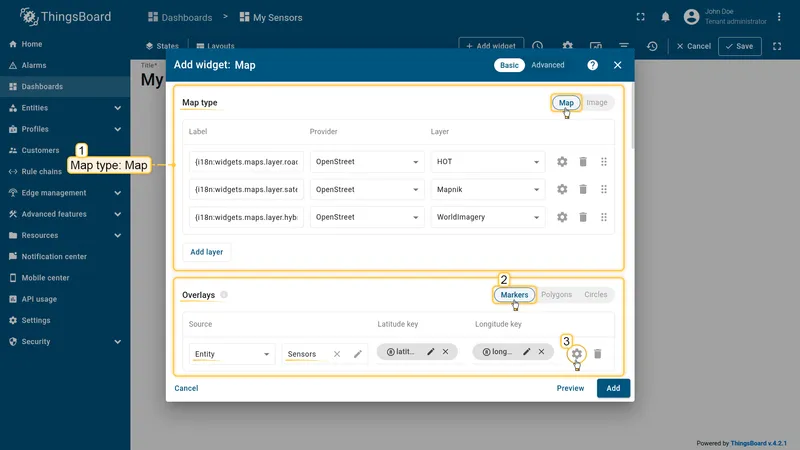Click Add to add the widget
Viewport: 800px width, 450px height.
[x=613, y=388]
